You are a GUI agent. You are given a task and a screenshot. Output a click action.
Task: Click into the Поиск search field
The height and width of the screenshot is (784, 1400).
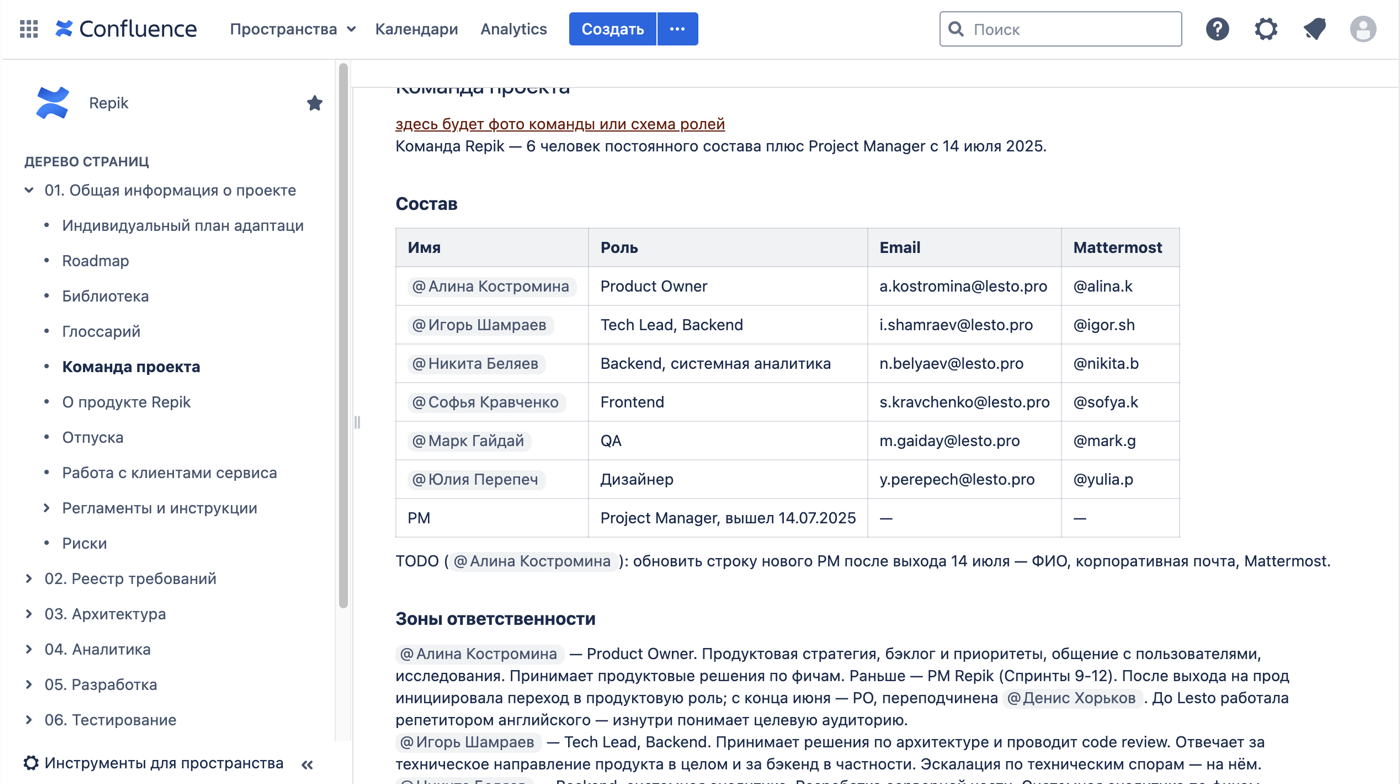click(x=1060, y=29)
